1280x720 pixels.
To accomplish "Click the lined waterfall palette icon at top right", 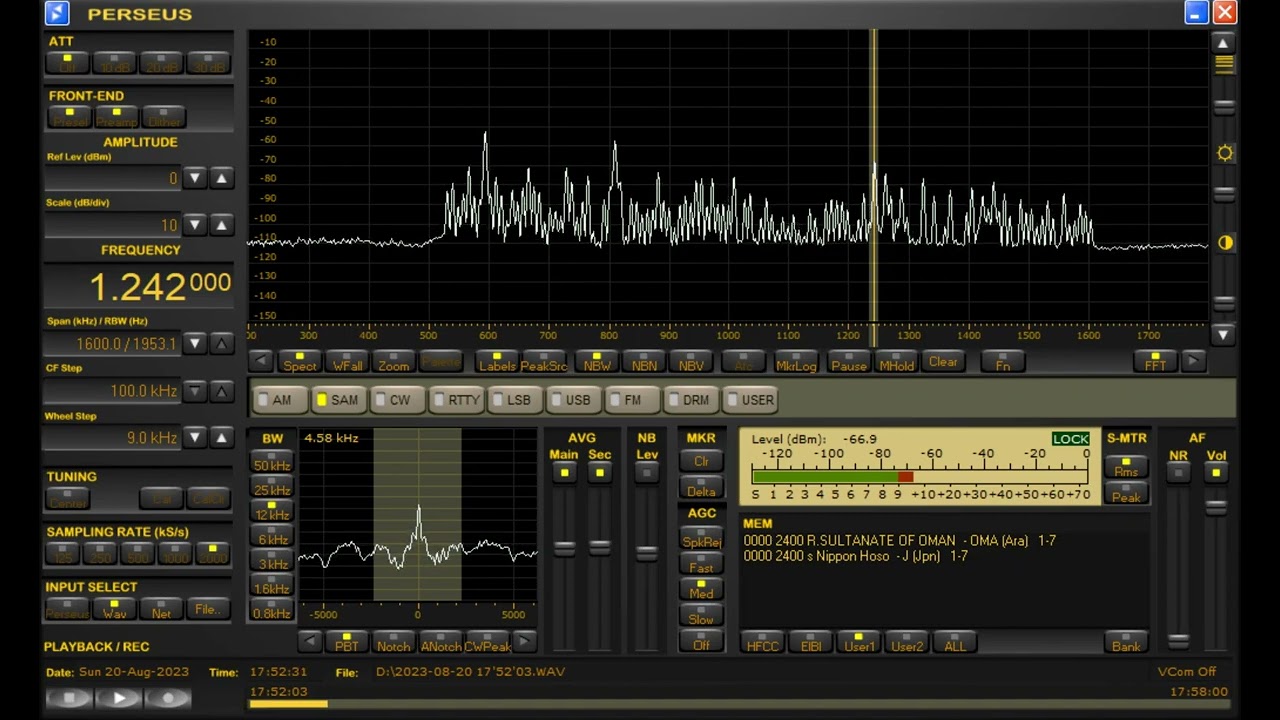I will point(1224,64).
